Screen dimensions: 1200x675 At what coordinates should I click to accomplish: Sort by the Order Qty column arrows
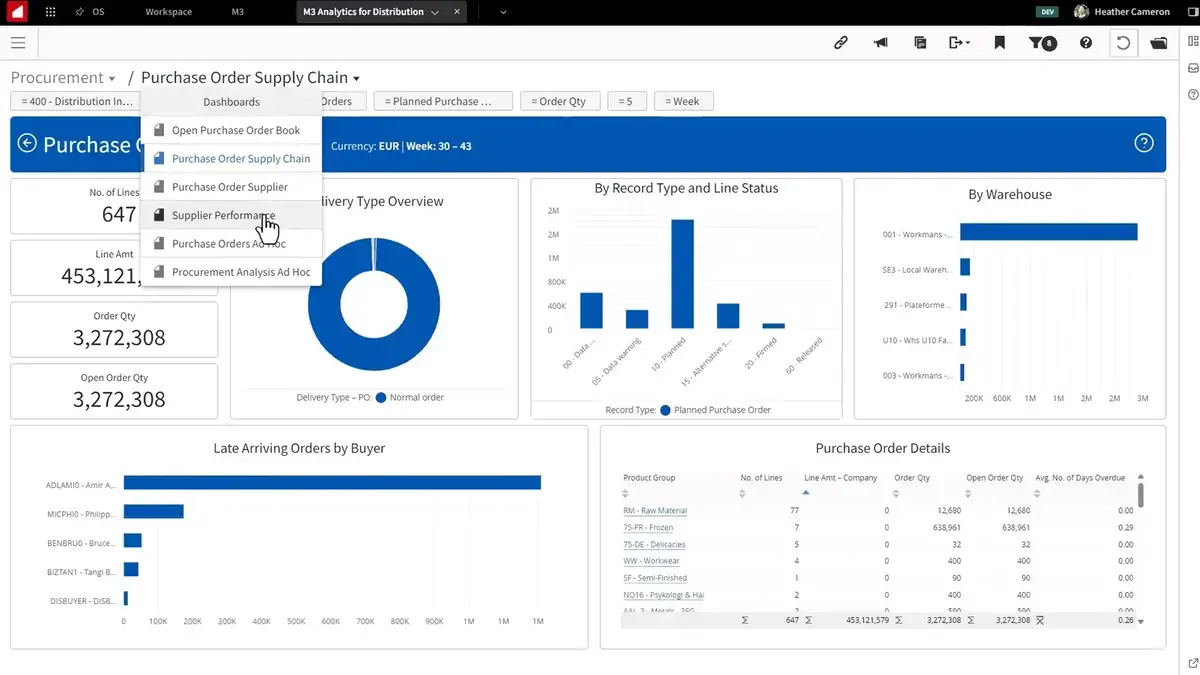(898, 493)
